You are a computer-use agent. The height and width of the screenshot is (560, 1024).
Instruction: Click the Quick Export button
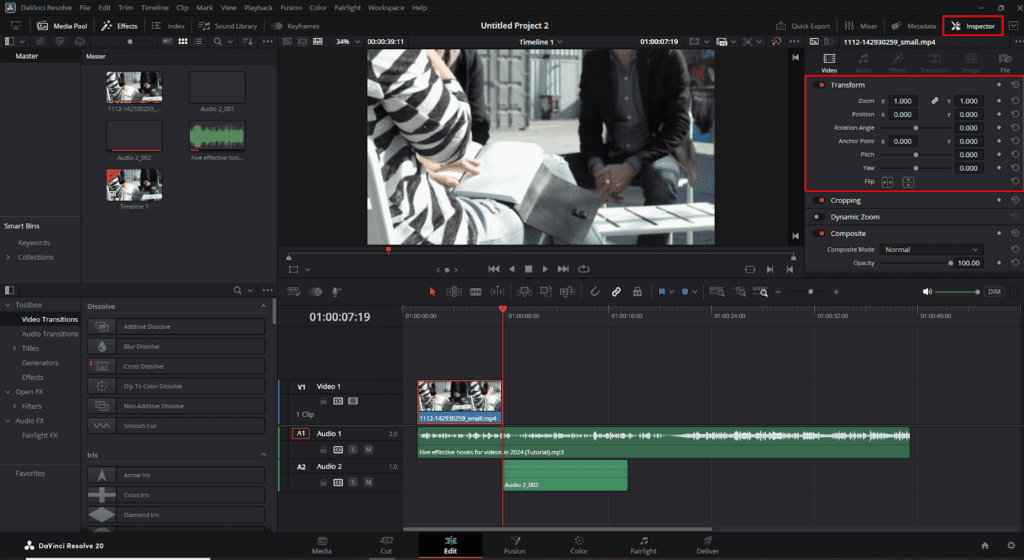[803, 26]
